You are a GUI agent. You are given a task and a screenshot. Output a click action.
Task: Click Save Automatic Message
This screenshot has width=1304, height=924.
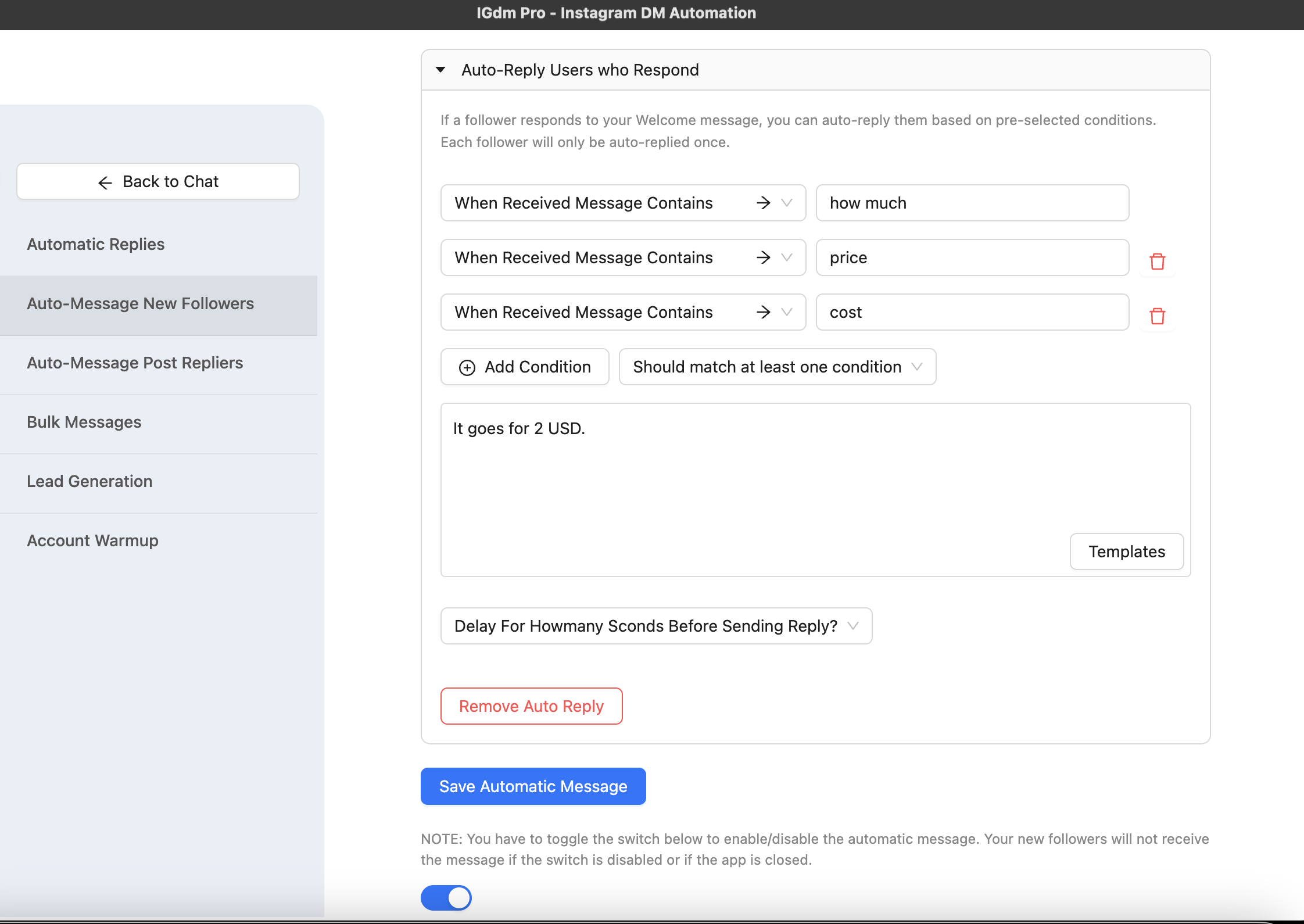coord(533,786)
